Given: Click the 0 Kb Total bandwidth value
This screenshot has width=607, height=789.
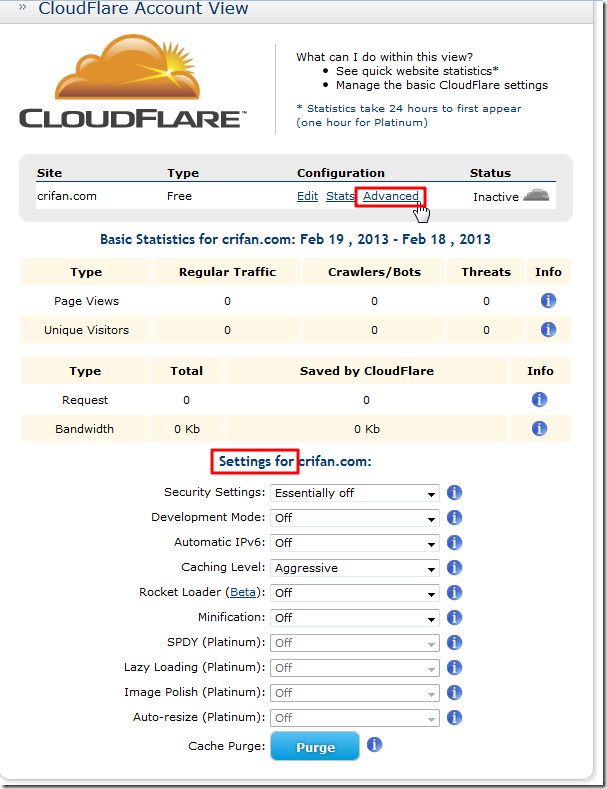Looking at the screenshot, I should pos(187,429).
